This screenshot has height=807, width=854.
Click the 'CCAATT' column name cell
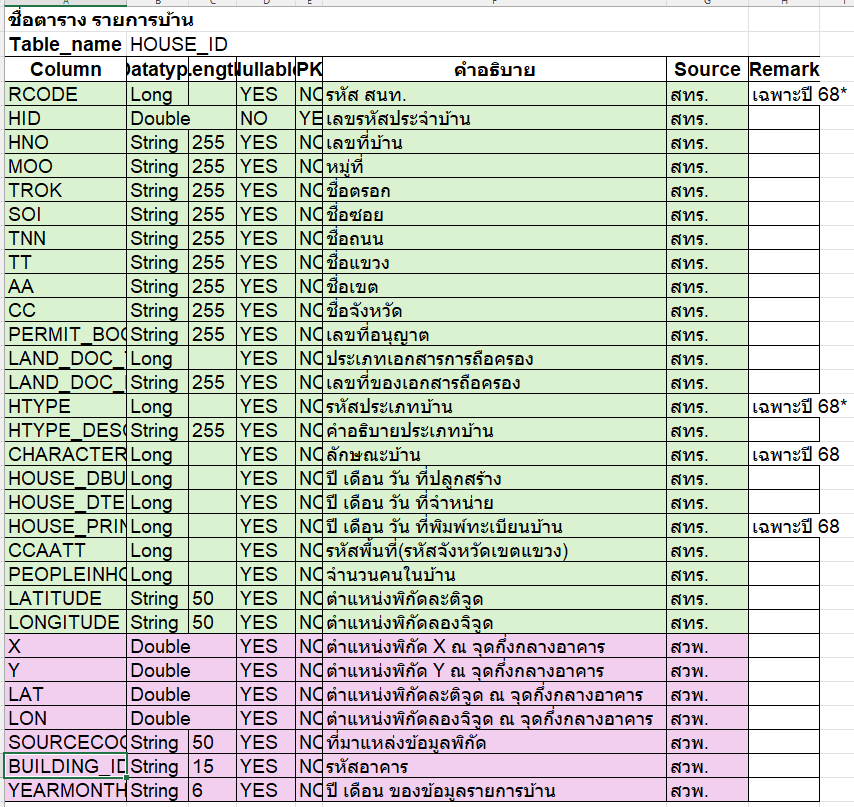point(65,550)
